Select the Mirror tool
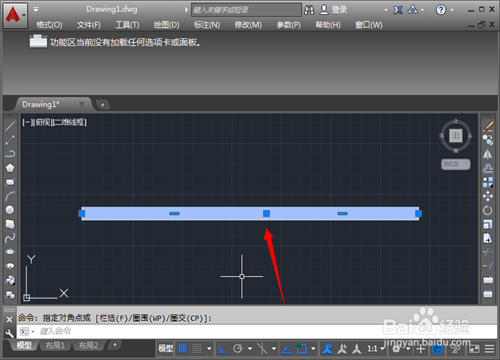500x360 pixels. 488,154
